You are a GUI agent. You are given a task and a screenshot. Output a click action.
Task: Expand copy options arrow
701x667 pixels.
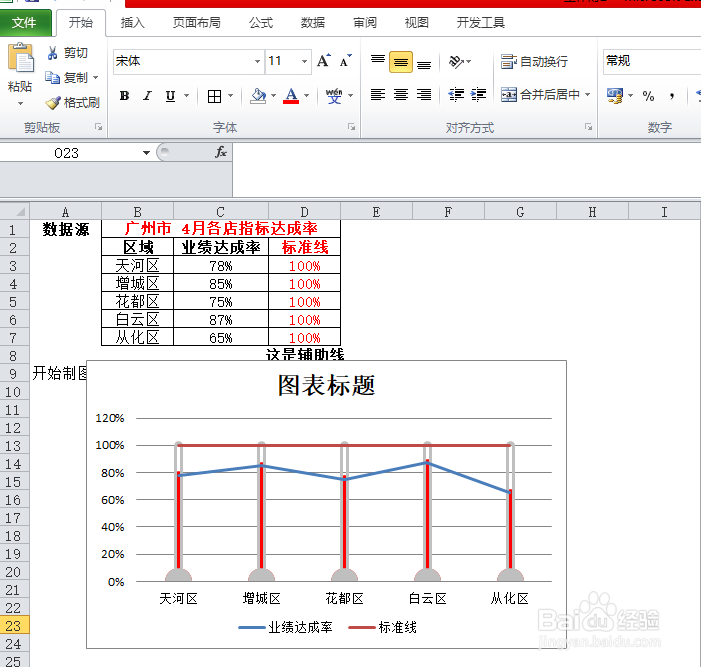click(95, 78)
